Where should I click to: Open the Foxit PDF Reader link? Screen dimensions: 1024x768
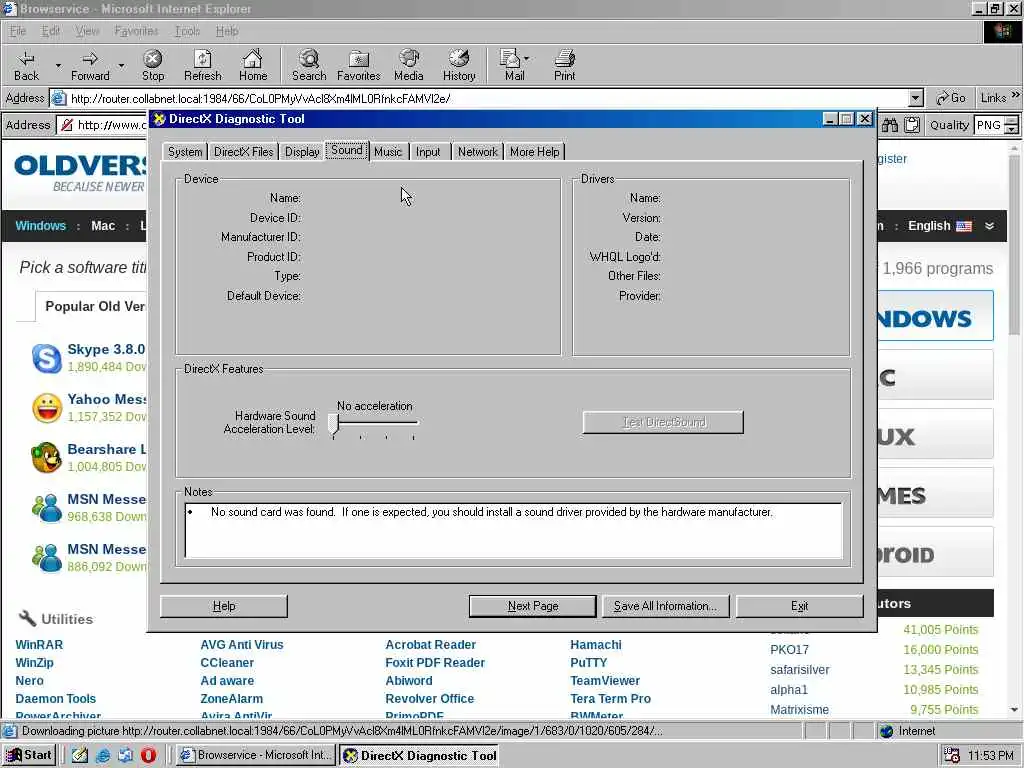(435, 662)
